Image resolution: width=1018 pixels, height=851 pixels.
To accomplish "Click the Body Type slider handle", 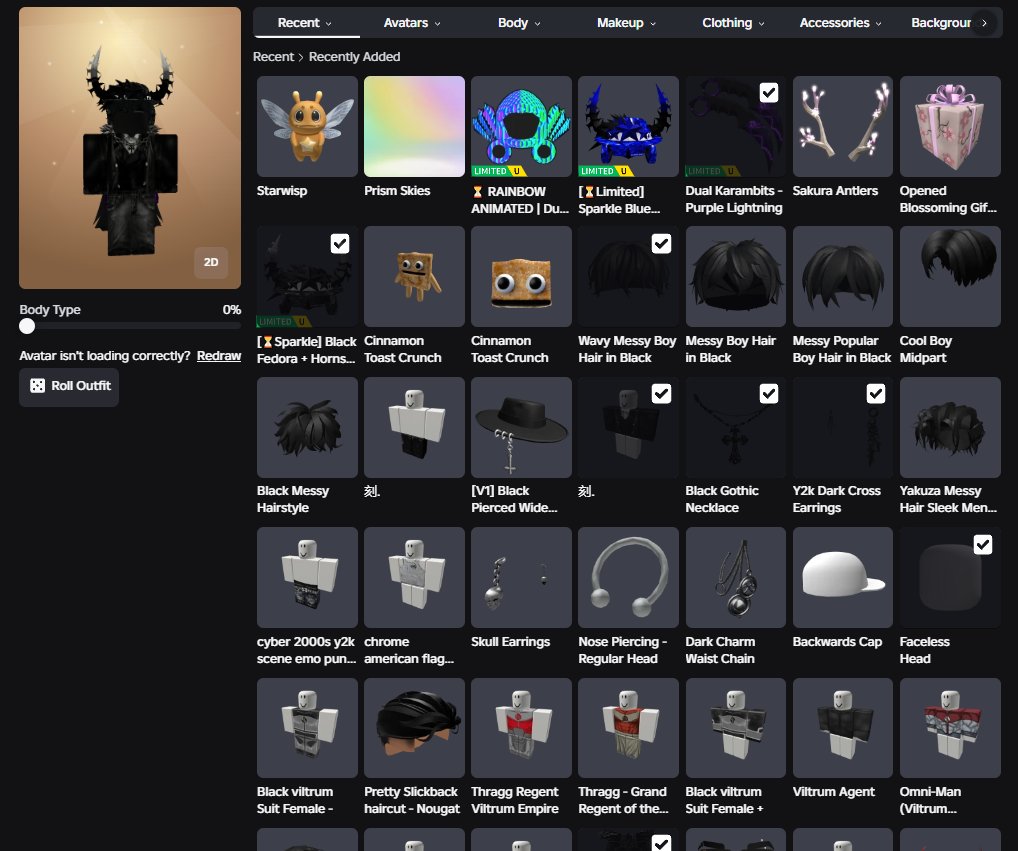I will 27,326.
